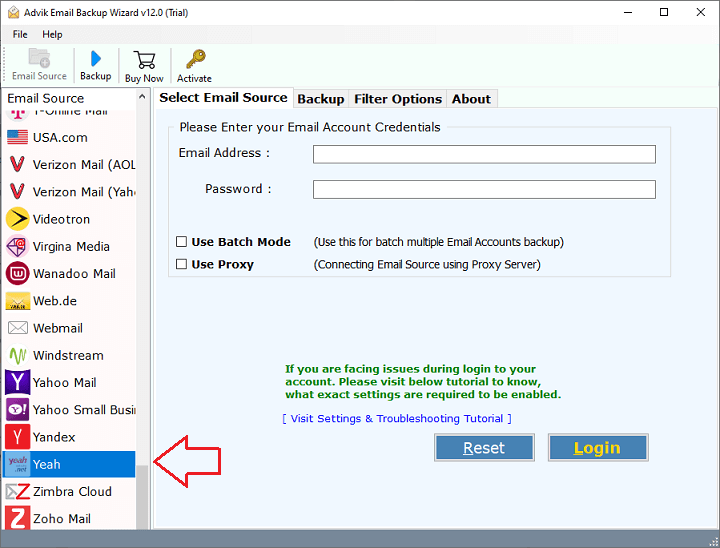Open Visit Settings & Troubleshooting Tutorial link
The height and width of the screenshot is (548, 720).
click(x=397, y=418)
